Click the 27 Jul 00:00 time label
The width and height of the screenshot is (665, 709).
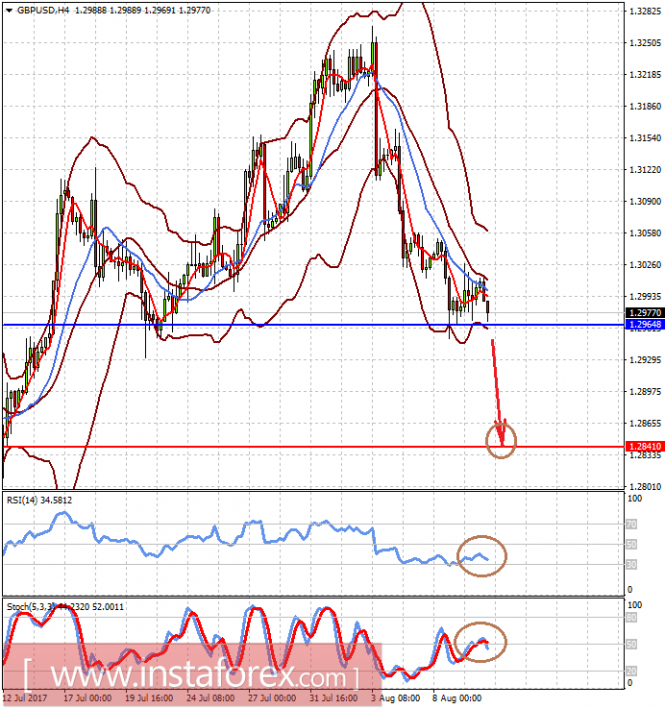tap(274, 696)
